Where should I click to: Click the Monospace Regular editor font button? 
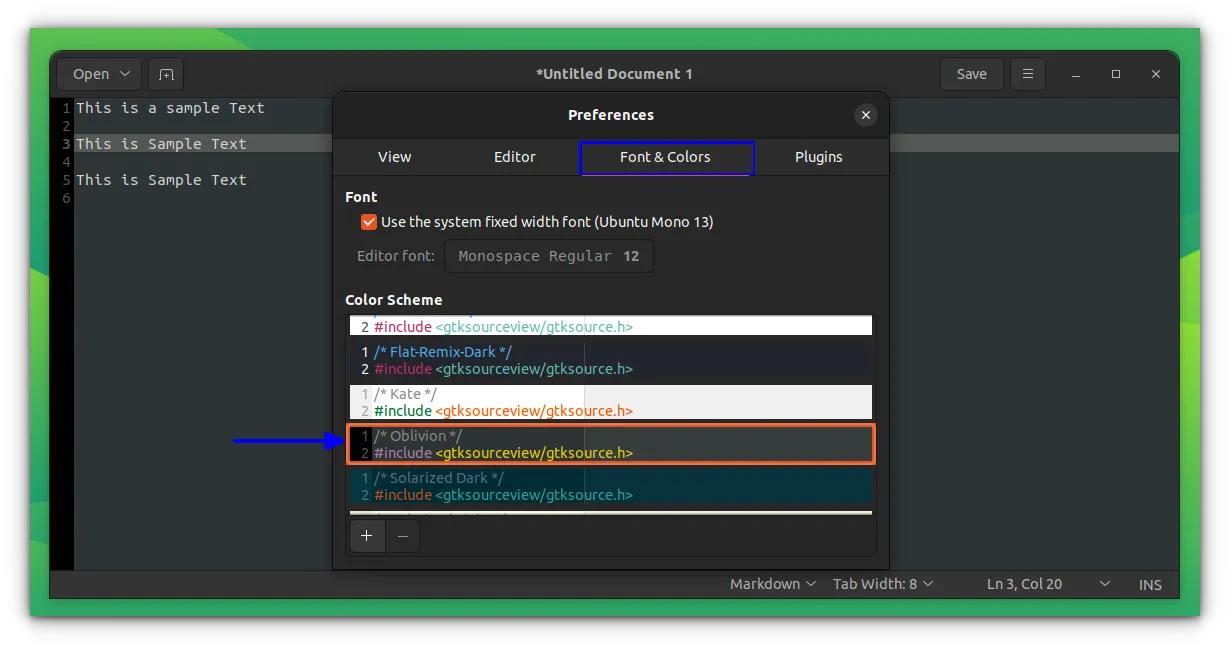[548, 256]
